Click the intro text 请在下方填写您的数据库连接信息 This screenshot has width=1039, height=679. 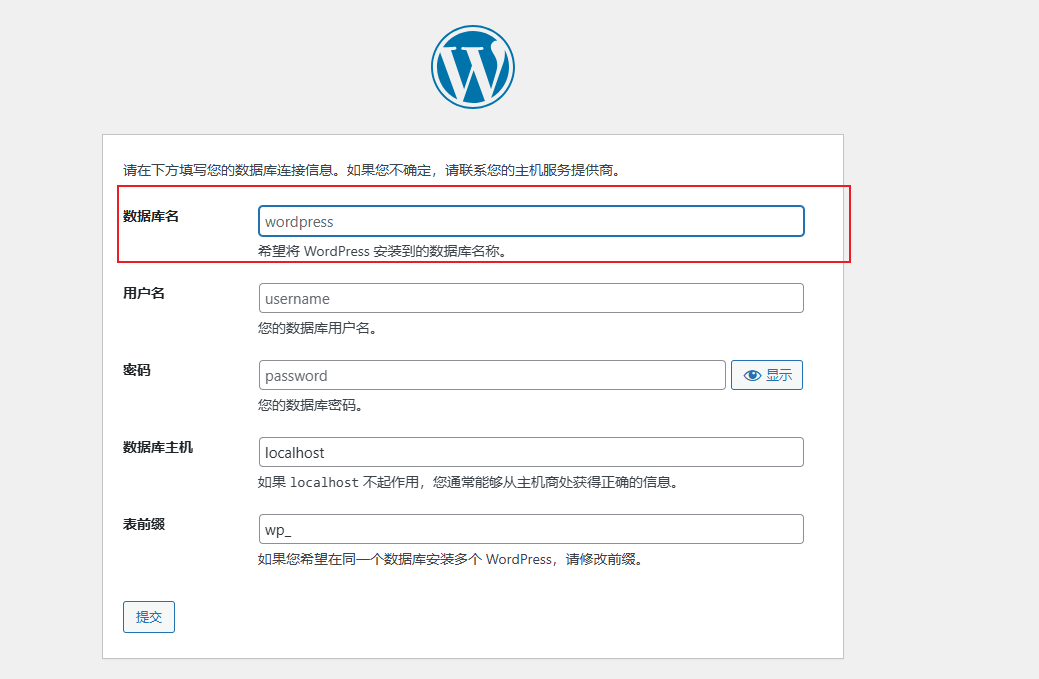(373, 170)
